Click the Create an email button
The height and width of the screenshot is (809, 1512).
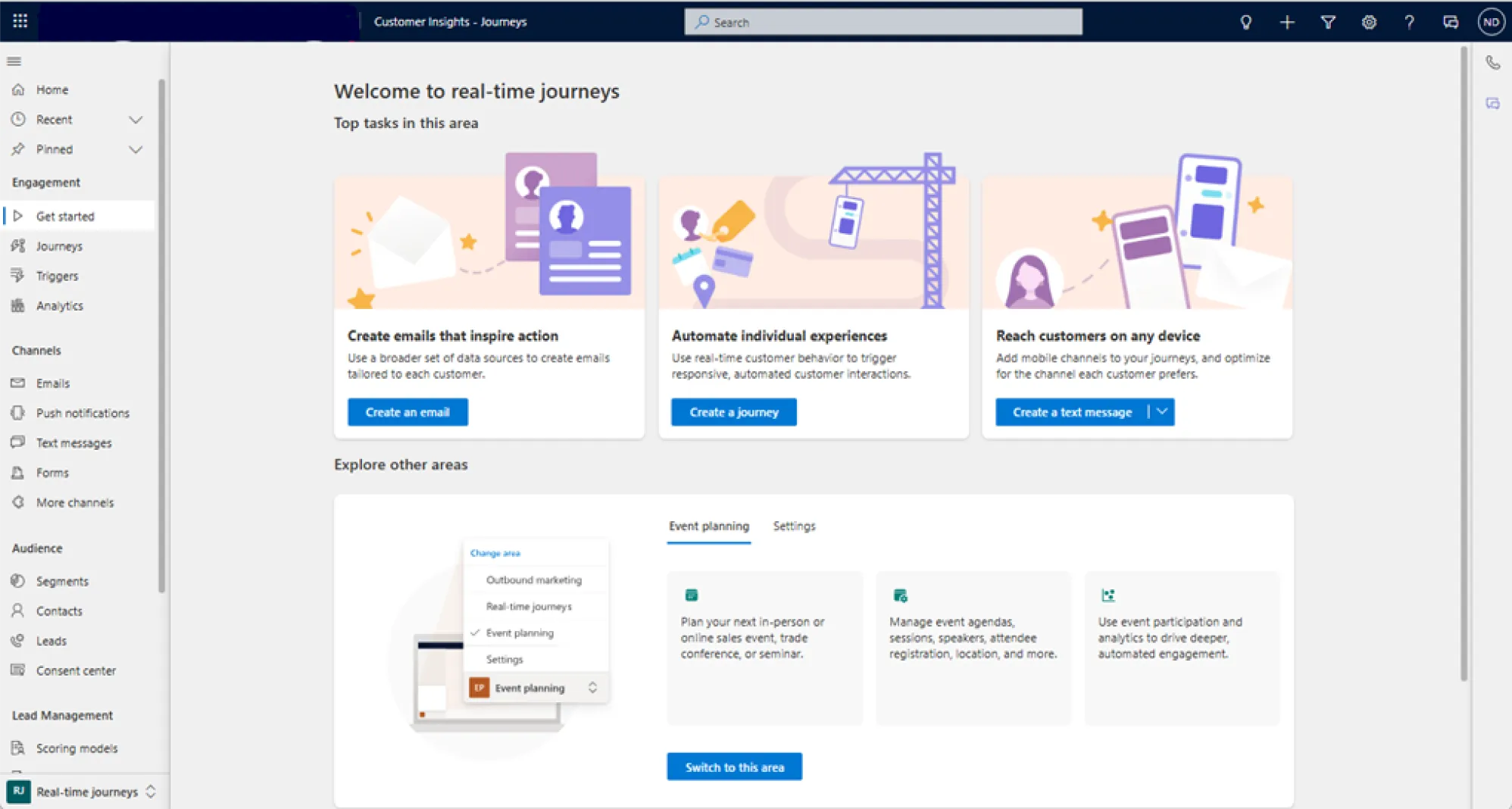[x=408, y=412]
